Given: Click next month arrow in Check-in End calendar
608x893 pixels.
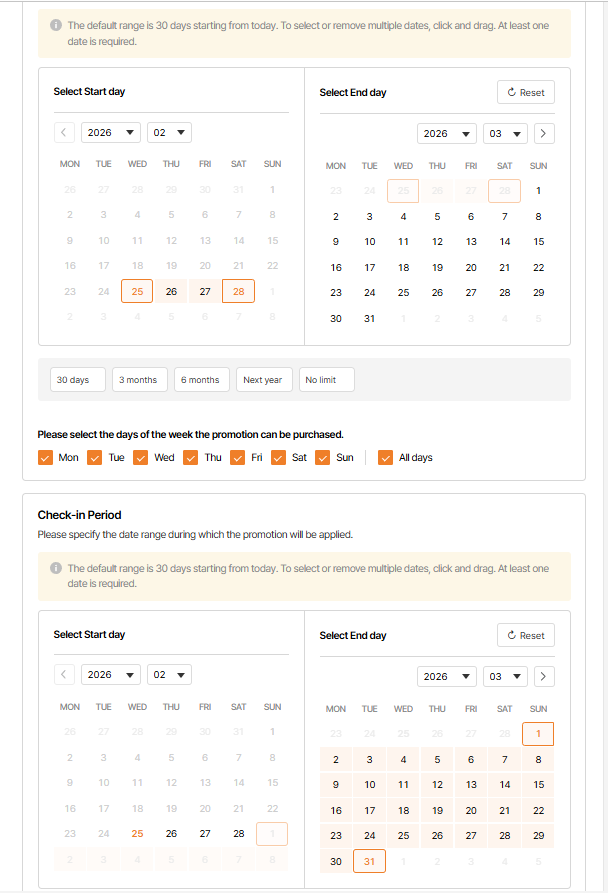Looking at the screenshot, I should [543, 676].
